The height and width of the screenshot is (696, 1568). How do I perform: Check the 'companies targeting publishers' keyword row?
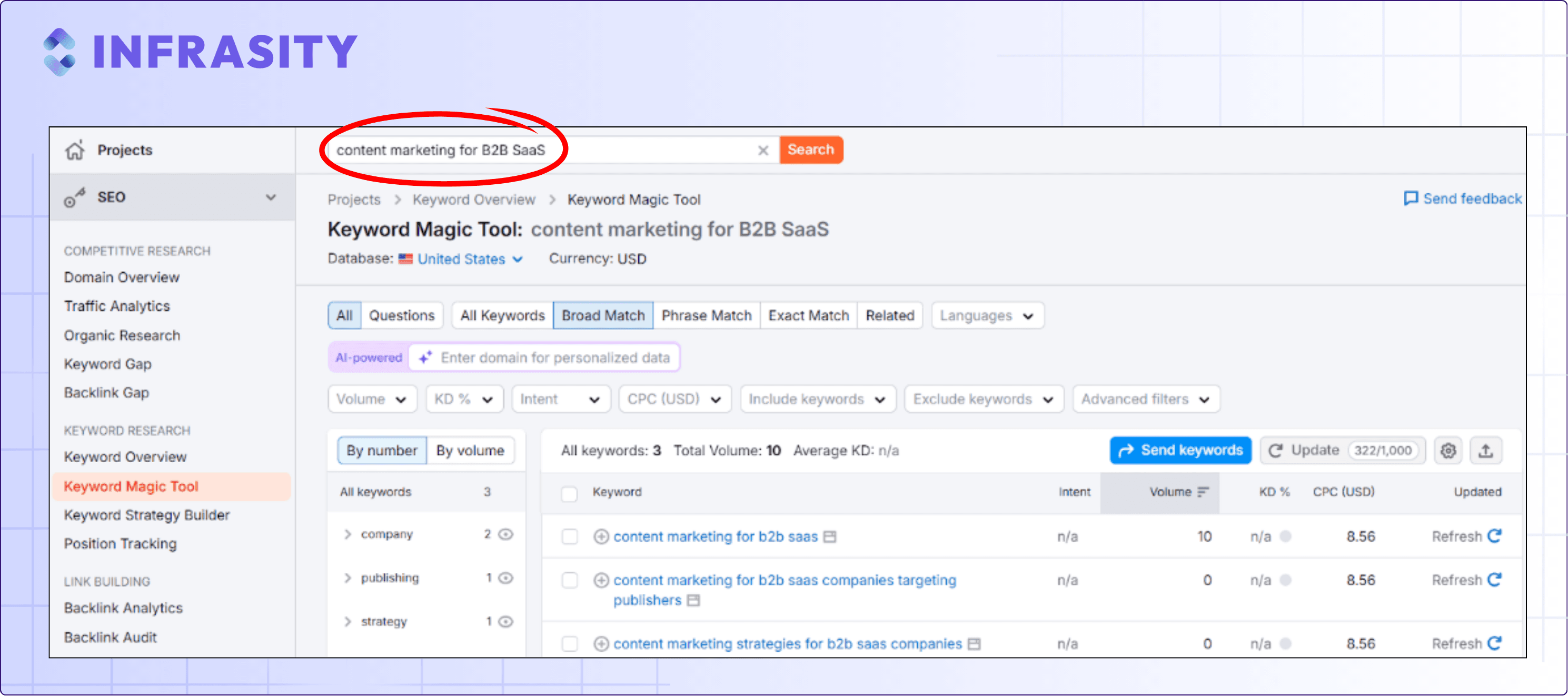[569, 580]
